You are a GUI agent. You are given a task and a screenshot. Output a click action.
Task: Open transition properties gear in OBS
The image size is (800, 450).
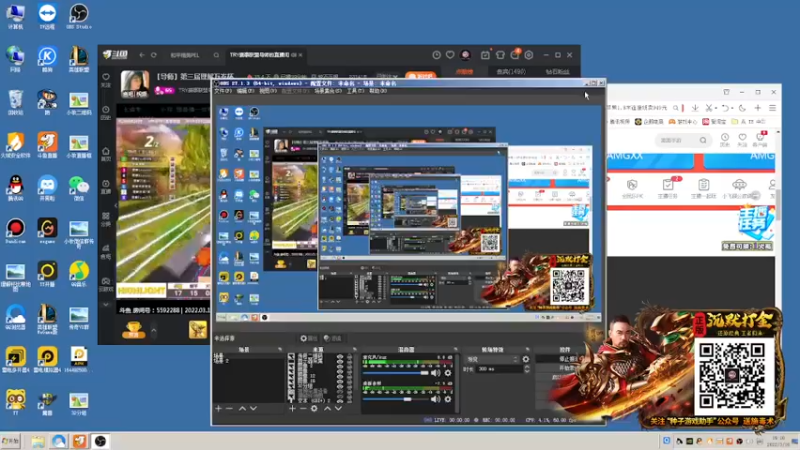pyautogui.click(x=526, y=359)
